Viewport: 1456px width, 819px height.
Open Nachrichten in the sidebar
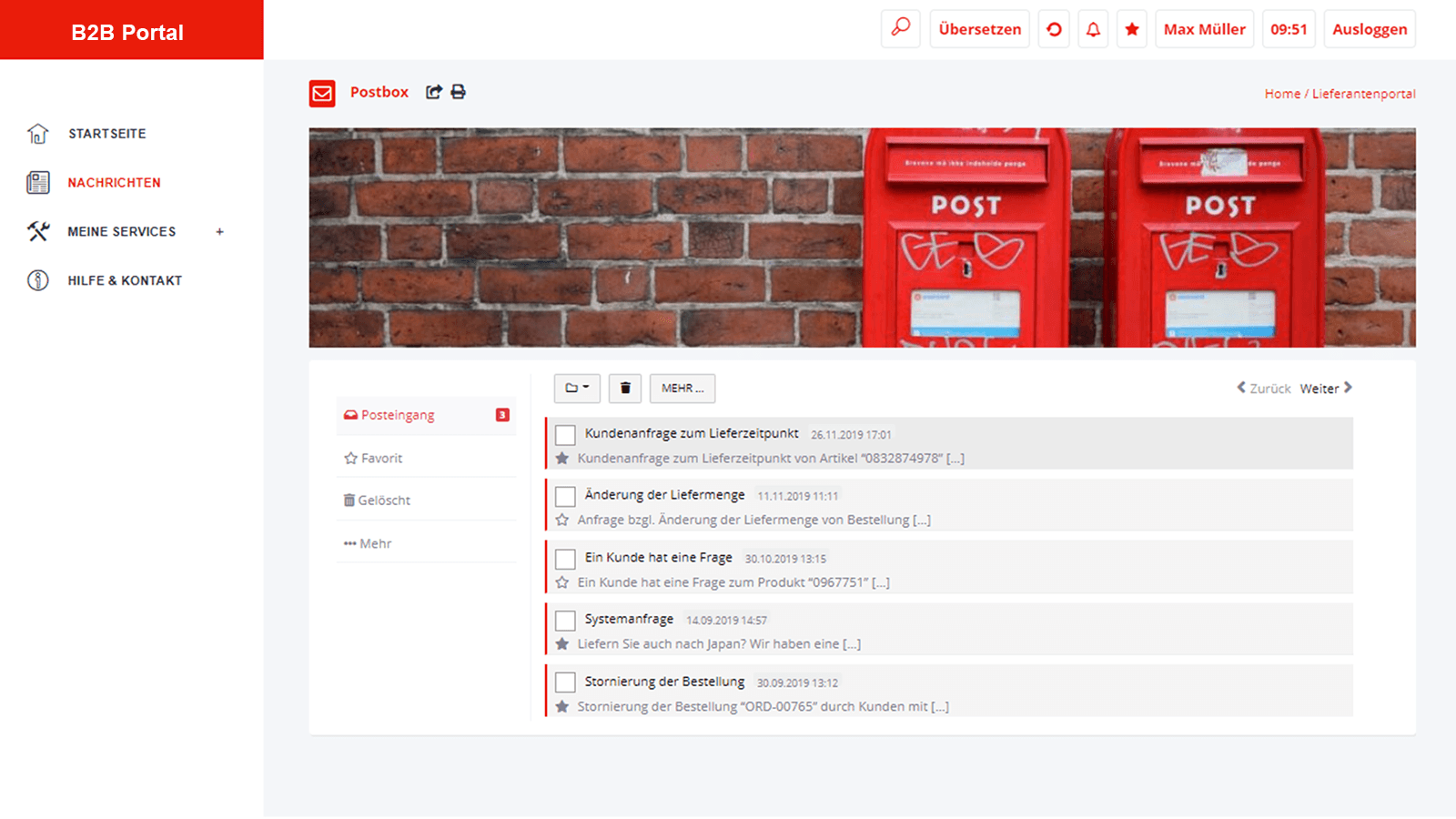click(x=114, y=183)
